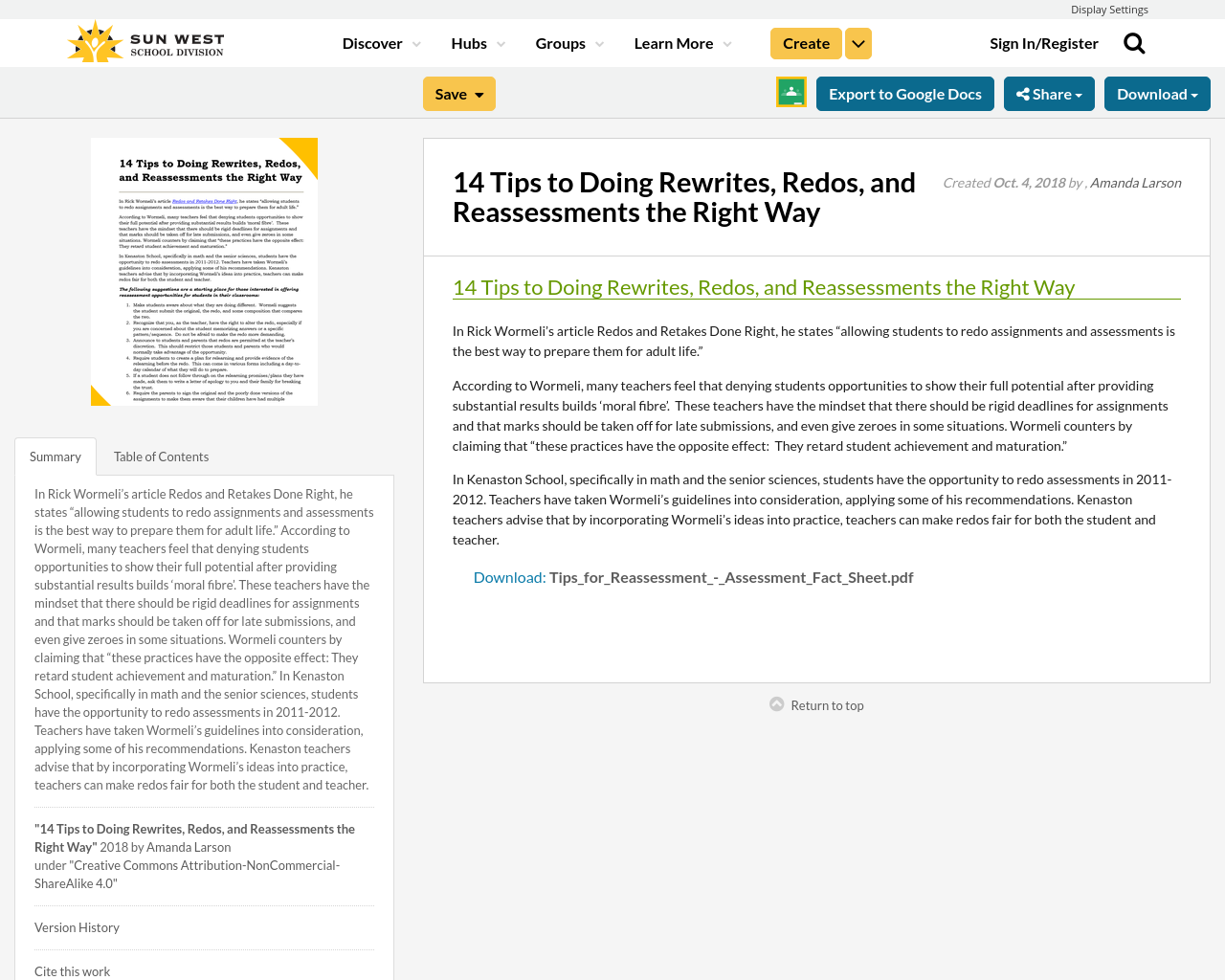Click the resource cover thumbnail image
Screen dimensions: 1225x980
[x=204, y=271]
